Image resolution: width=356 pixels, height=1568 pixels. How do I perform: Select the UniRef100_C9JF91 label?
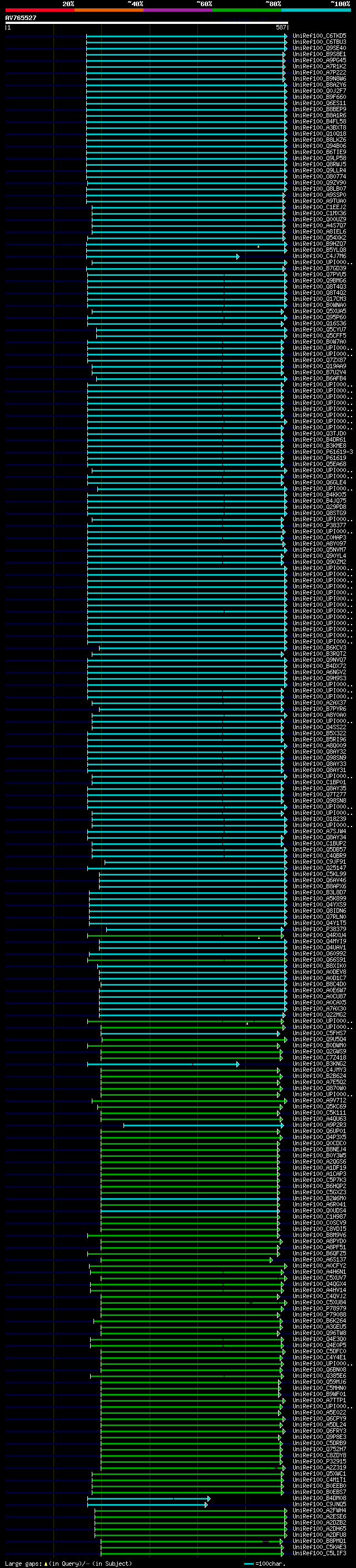coord(319,861)
